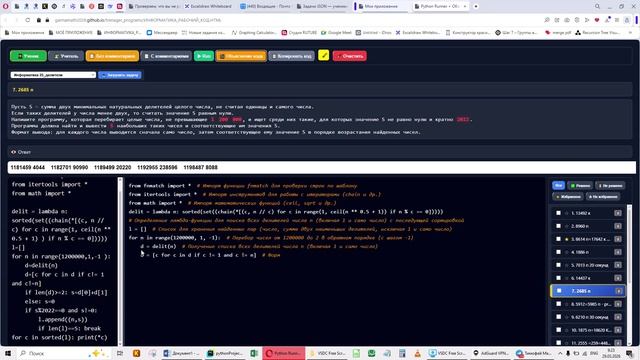
Task: Open the Информатика task set dropdown
Action: (53, 75)
